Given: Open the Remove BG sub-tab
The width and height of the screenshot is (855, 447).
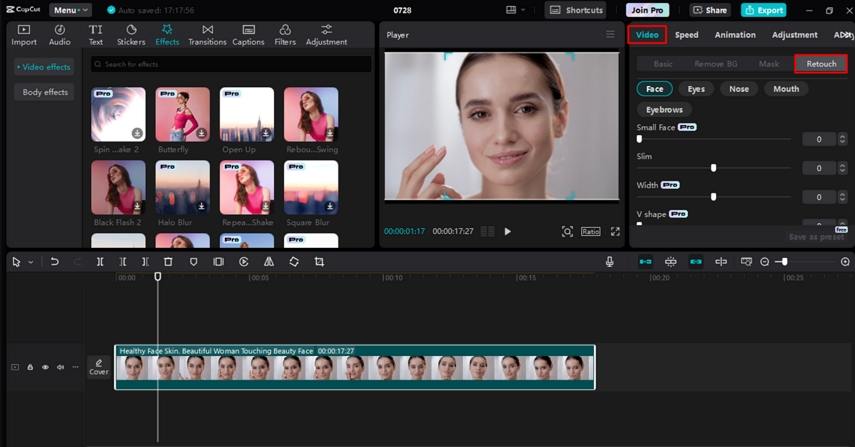Looking at the screenshot, I should (715, 64).
